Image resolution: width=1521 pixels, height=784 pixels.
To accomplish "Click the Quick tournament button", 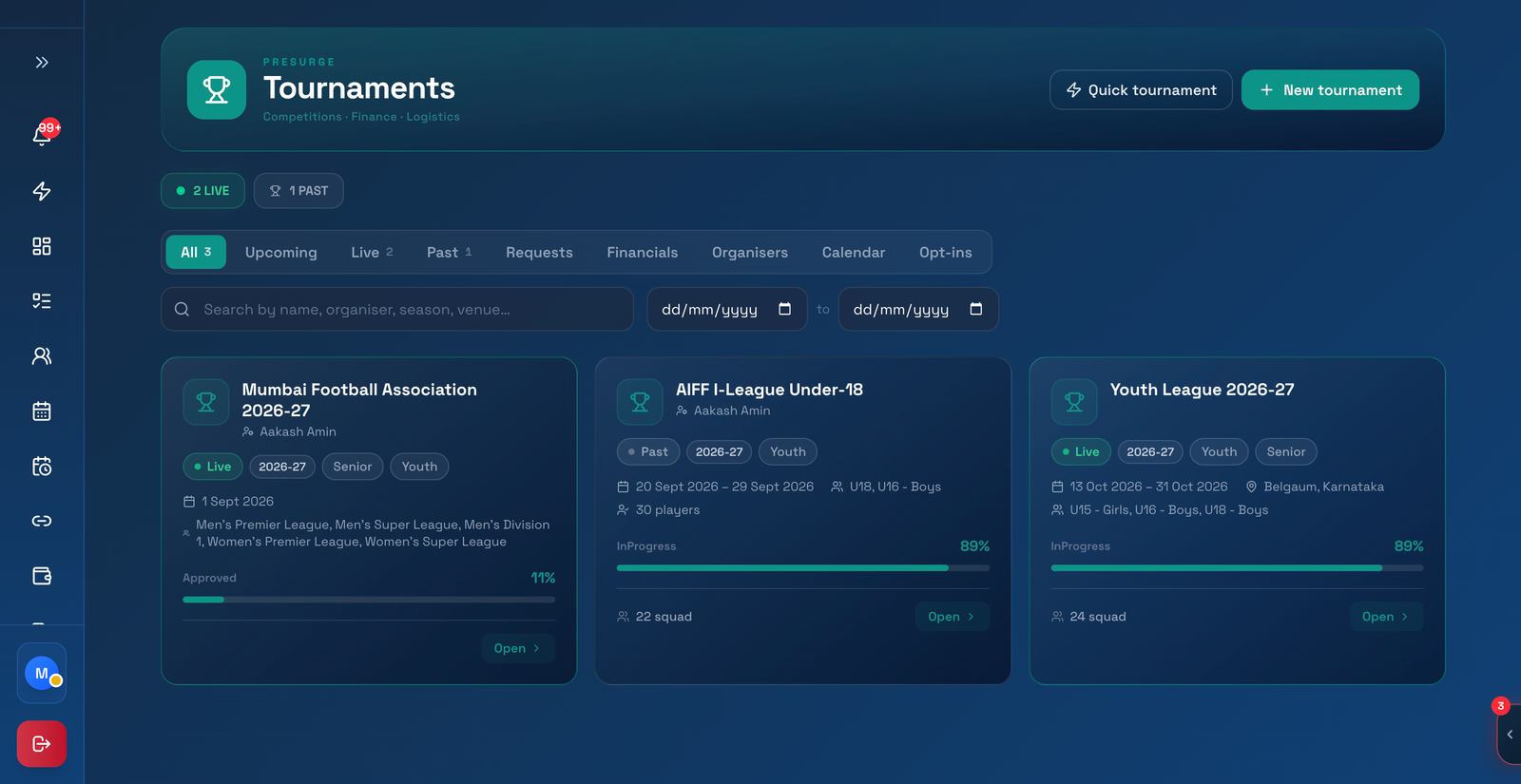I will tap(1141, 90).
